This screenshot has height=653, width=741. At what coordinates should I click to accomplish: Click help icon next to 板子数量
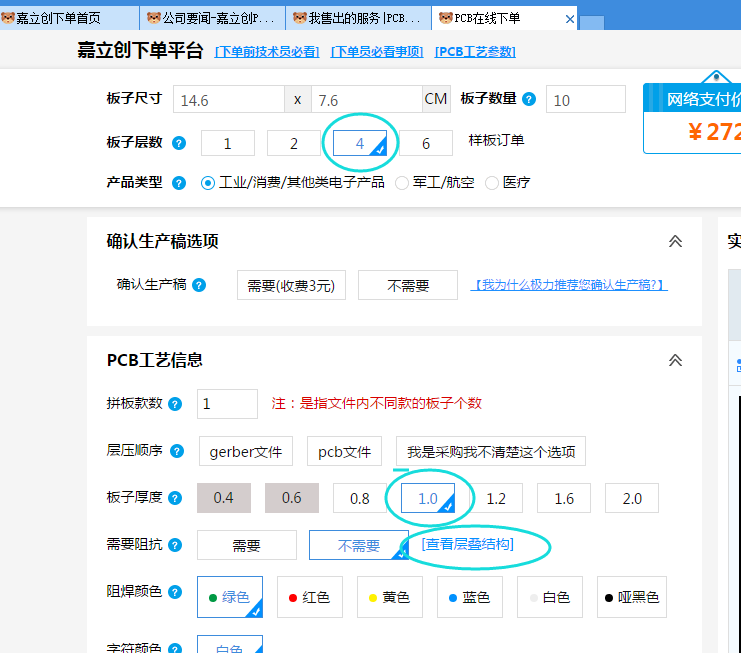tap(529, 99)
